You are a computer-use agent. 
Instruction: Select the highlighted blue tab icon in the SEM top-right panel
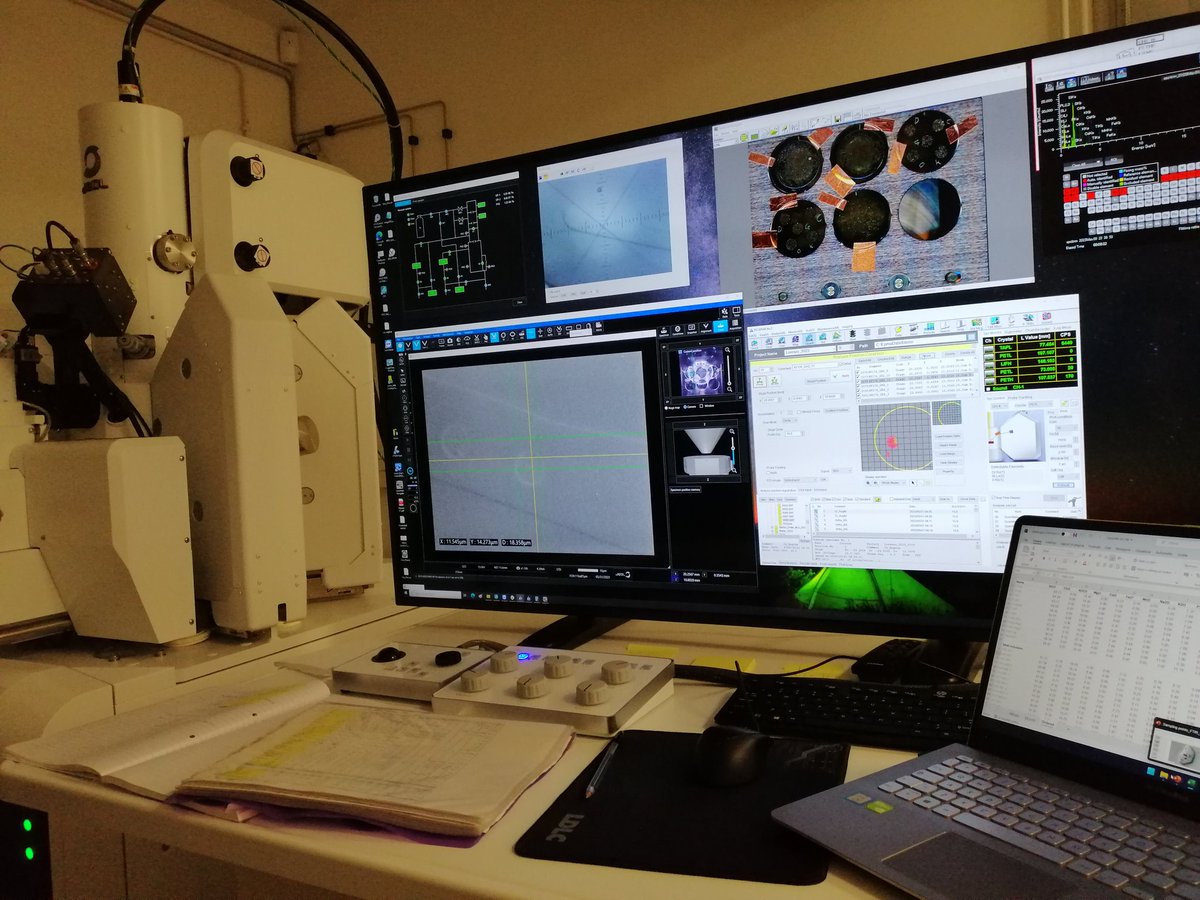(721, 326)
